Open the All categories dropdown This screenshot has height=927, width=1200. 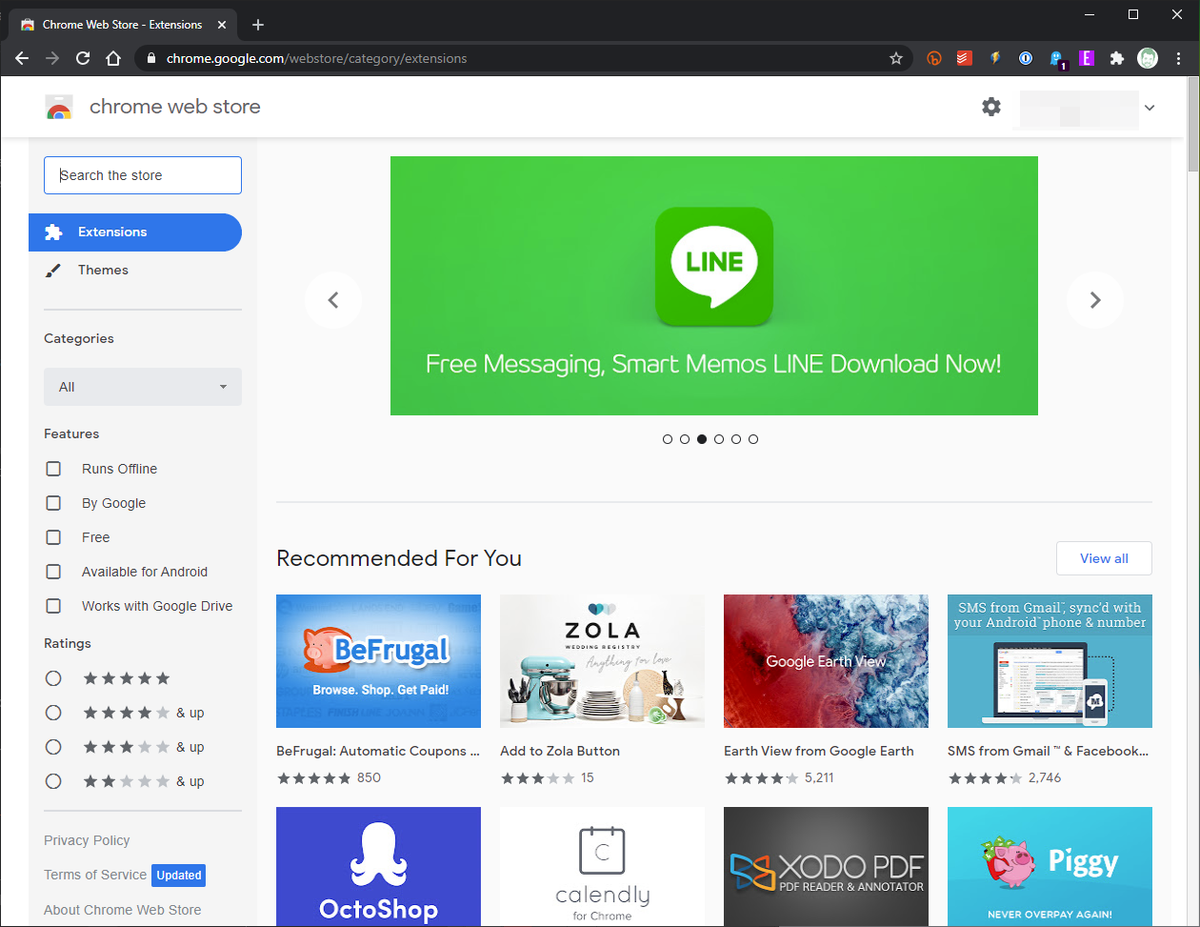tap(142, 387)
